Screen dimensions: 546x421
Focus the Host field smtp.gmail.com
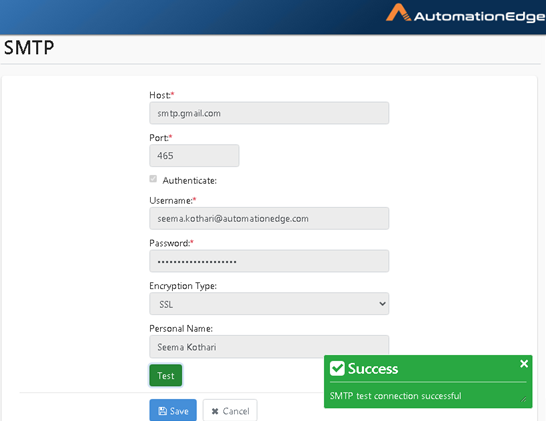click(x=269, y=113)
